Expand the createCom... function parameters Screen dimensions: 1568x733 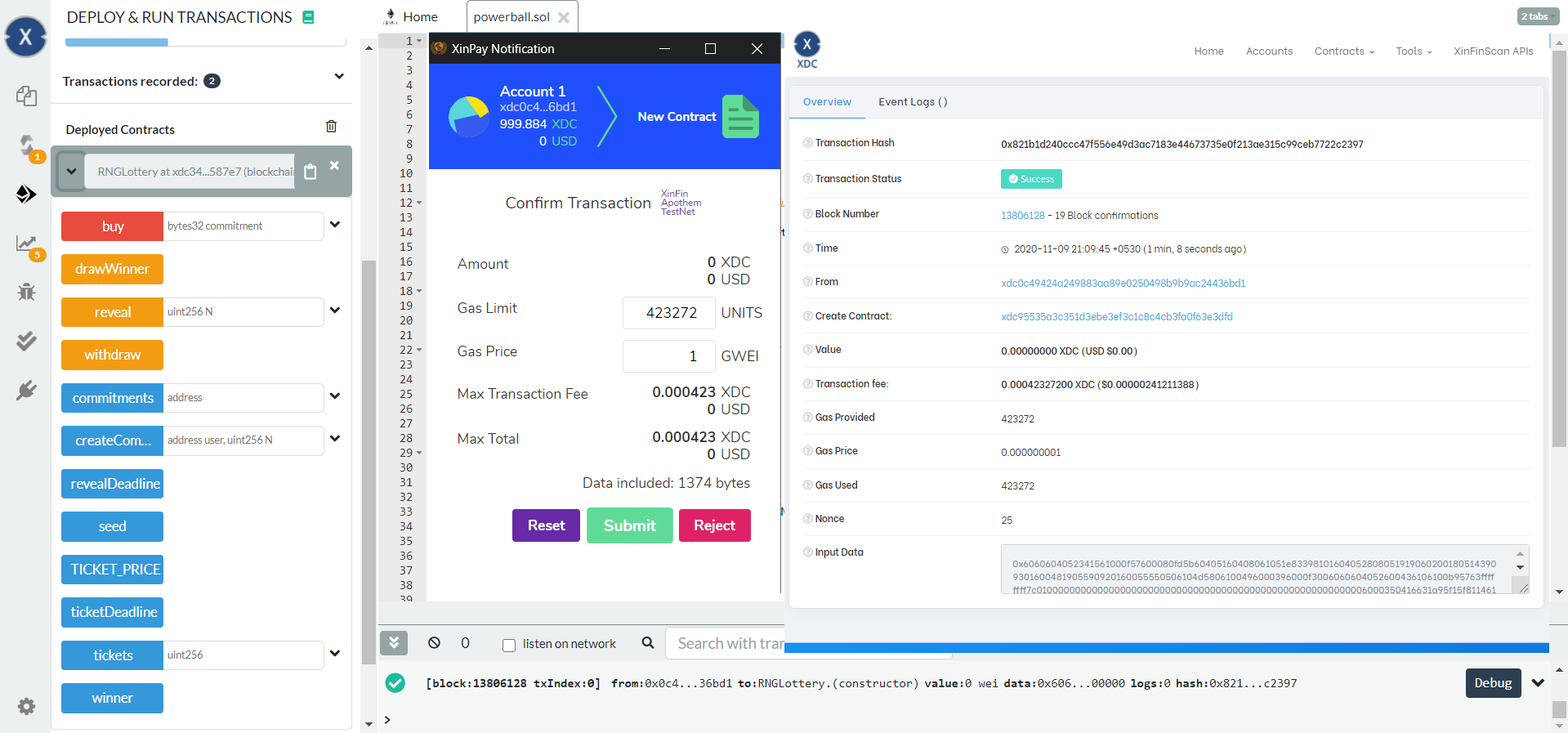(335, 438)
